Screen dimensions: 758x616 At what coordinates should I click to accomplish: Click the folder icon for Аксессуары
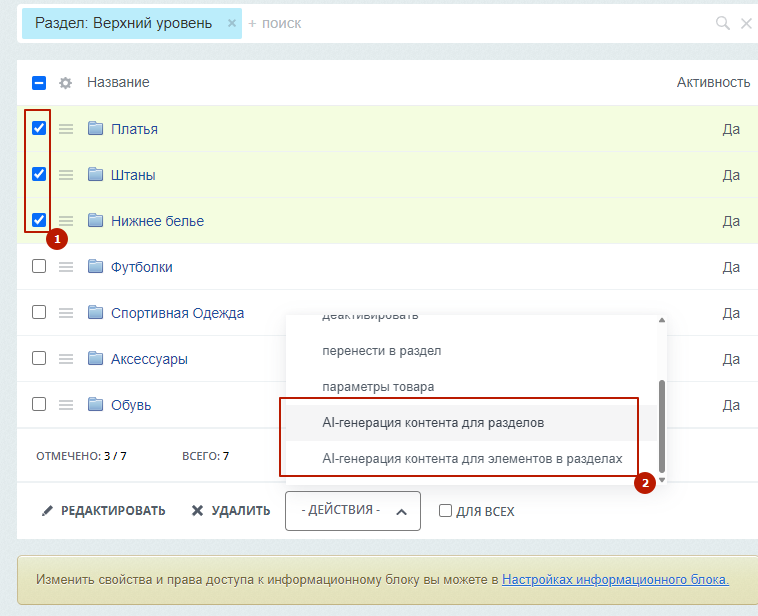click(95, 358)
